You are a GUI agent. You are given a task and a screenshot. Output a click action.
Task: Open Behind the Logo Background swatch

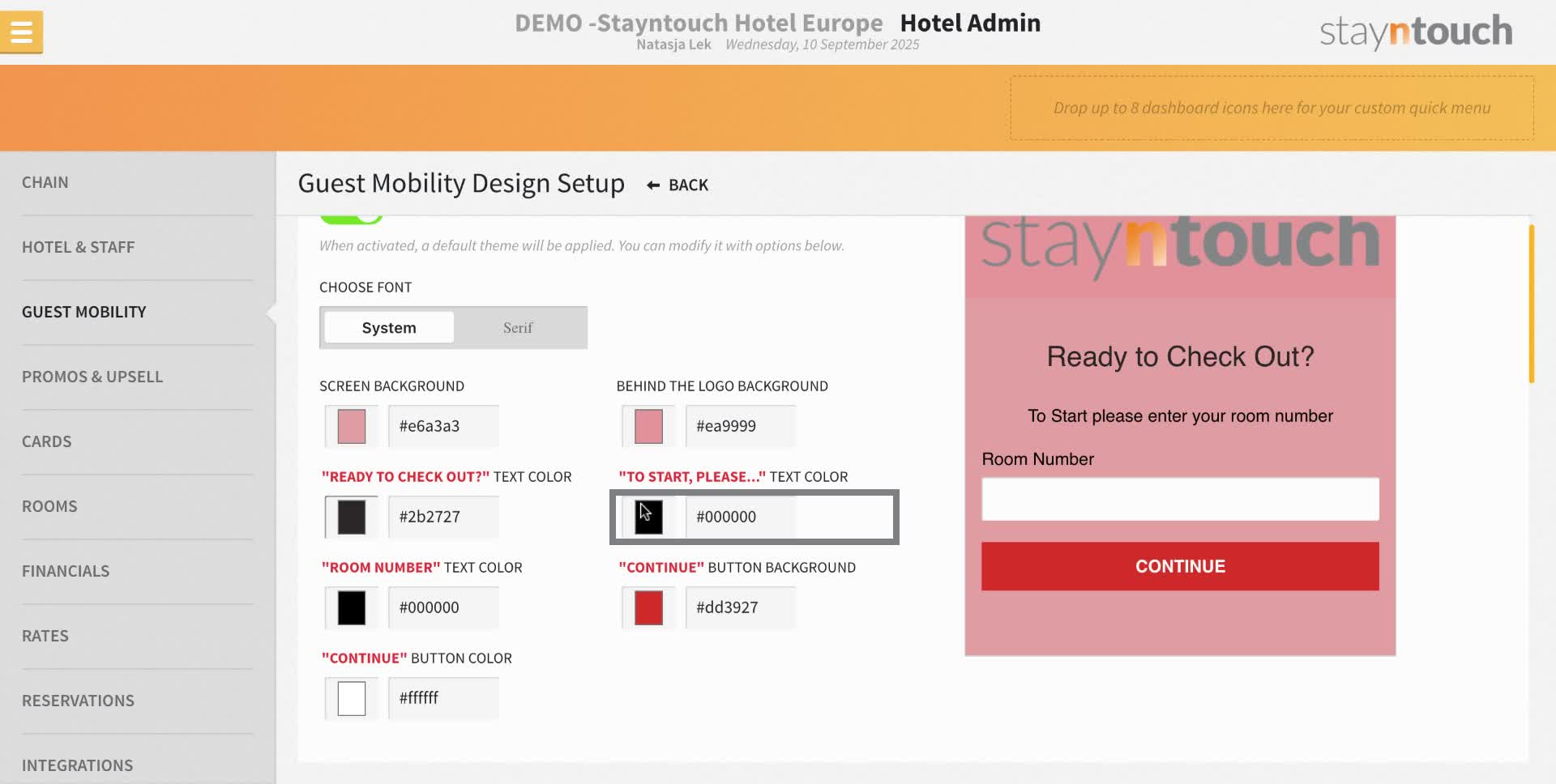coord(648,426)
